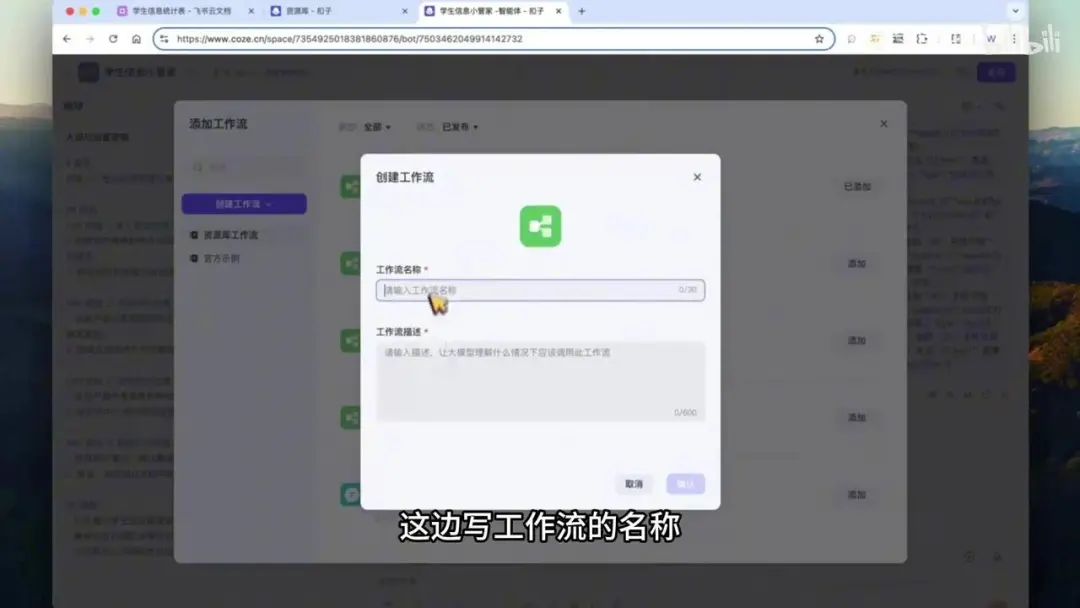Viewport: 1080px width, 608px height.
Task: Select 资源库工作流 in the sidebar
Action: click(x=231, y=235)
